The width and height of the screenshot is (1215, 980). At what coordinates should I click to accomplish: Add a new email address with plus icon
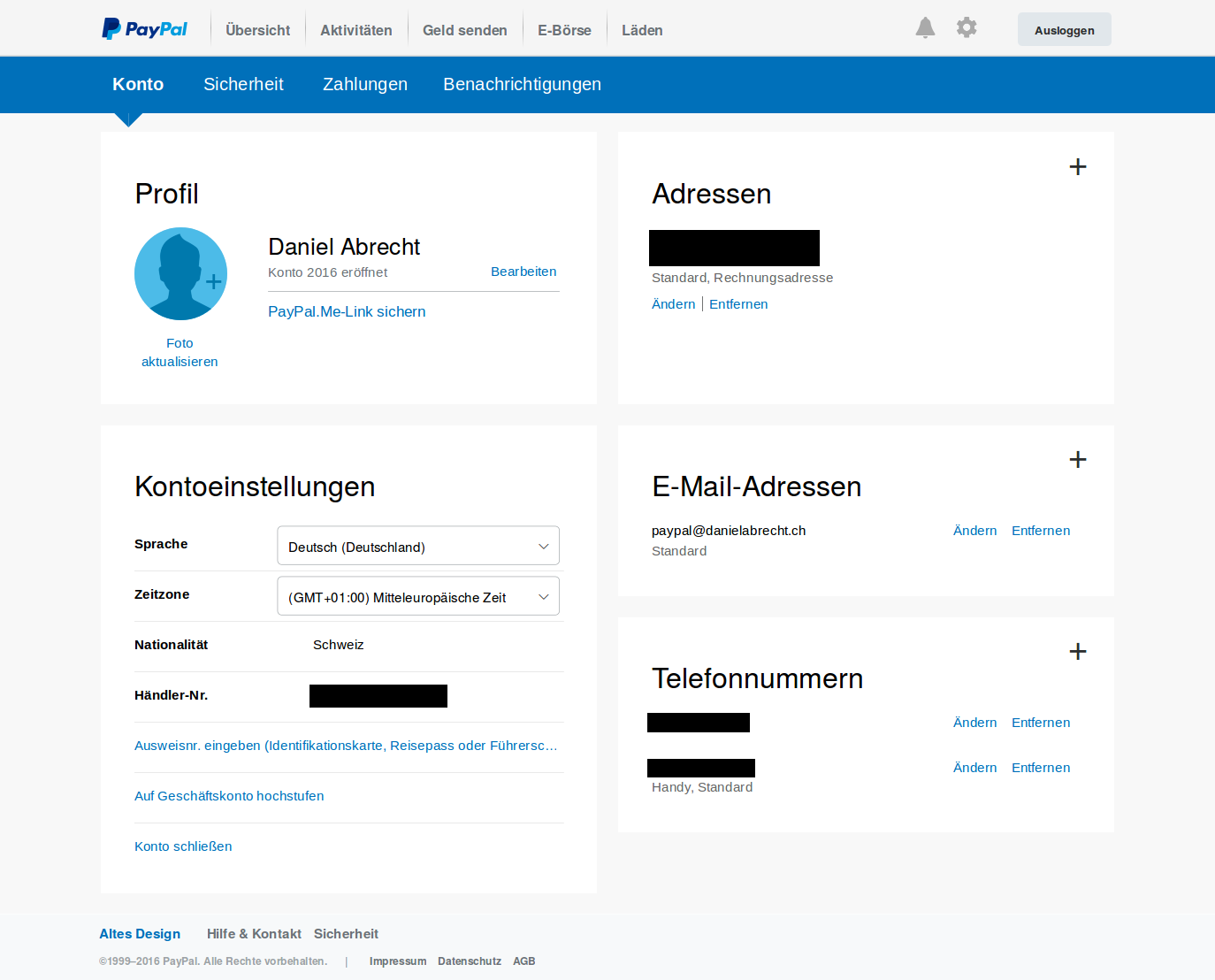(1078, 459)
